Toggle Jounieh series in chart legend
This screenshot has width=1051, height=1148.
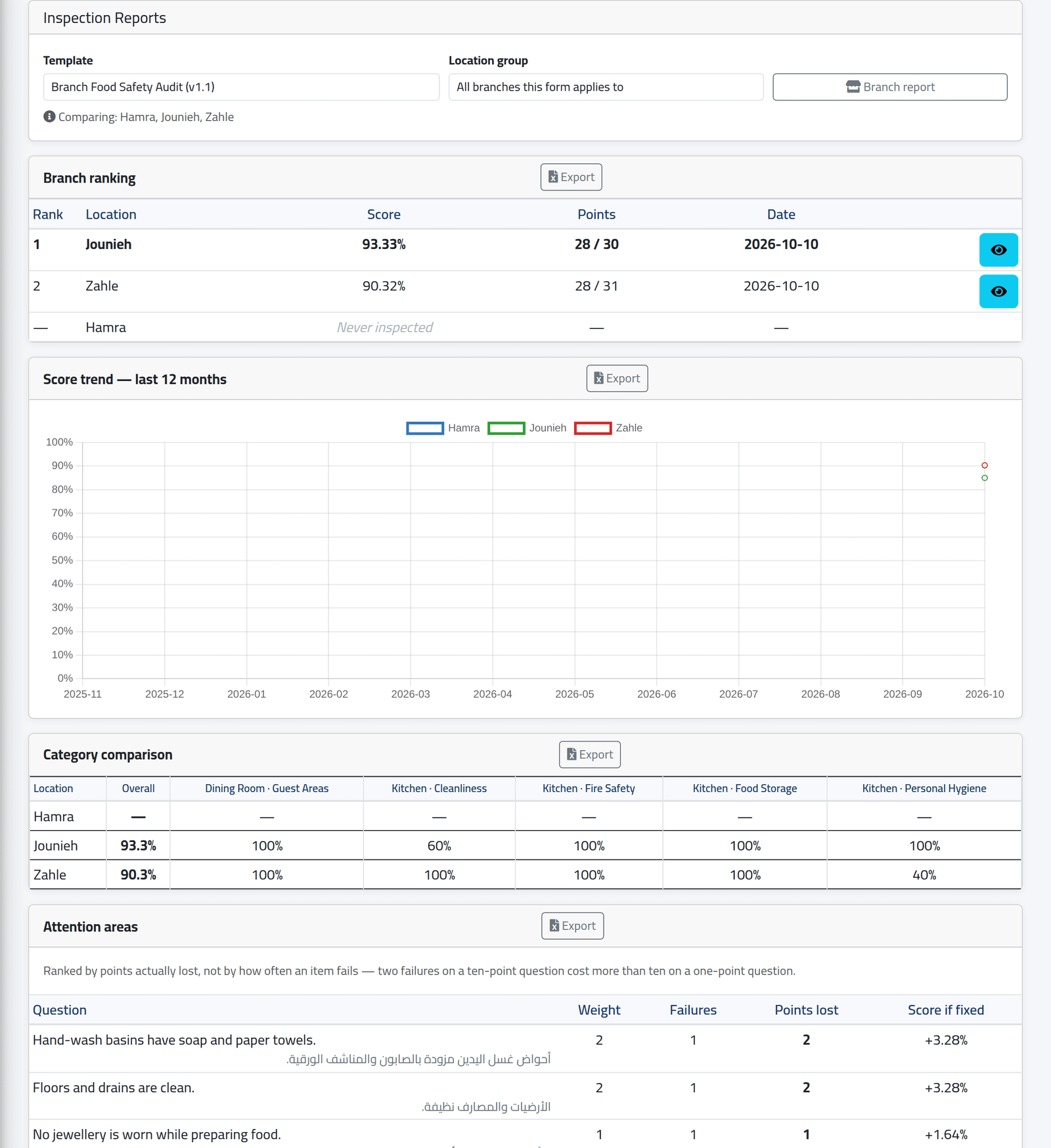click(527, 428)
